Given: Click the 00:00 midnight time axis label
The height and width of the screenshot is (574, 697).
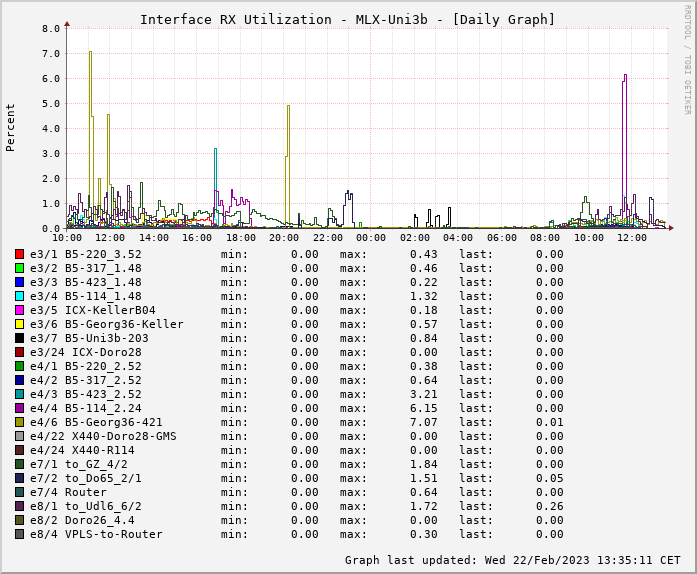Looking at the screenshot, I should (x=371, y=238).
